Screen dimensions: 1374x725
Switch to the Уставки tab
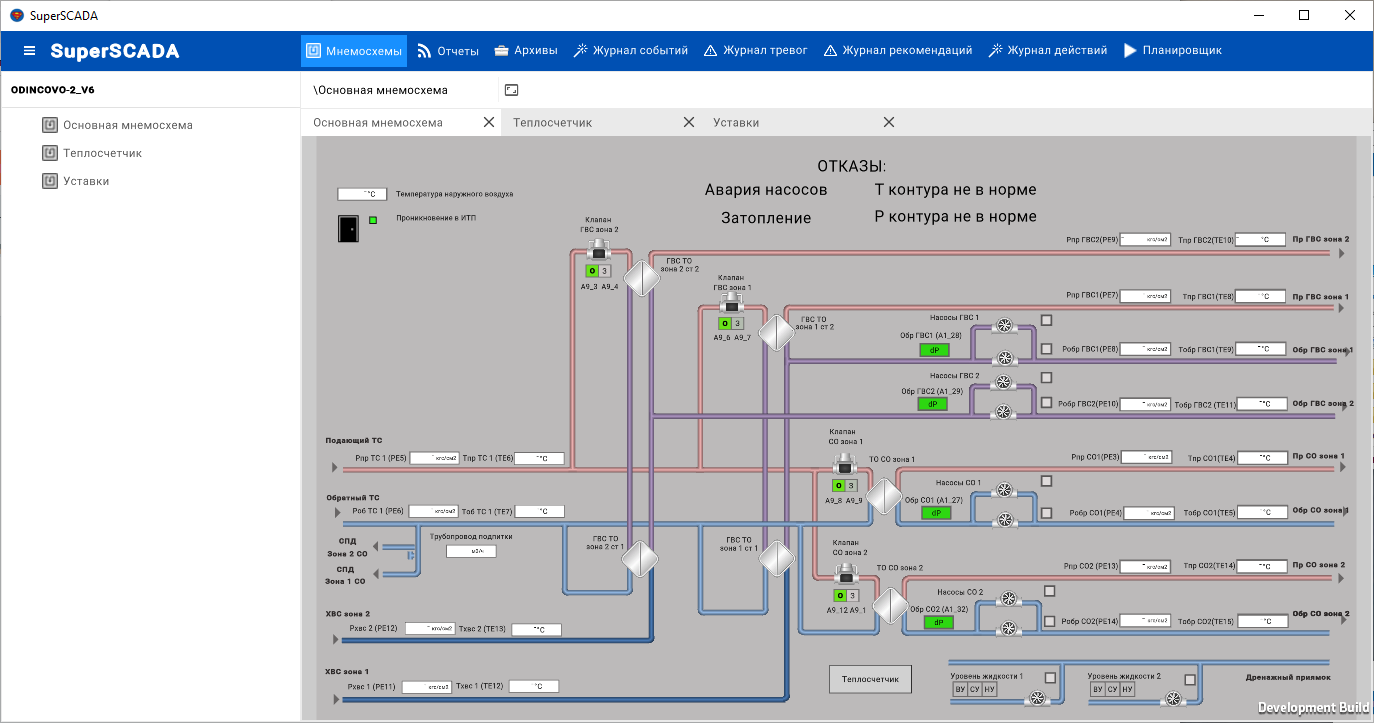[x=736, y=122]
